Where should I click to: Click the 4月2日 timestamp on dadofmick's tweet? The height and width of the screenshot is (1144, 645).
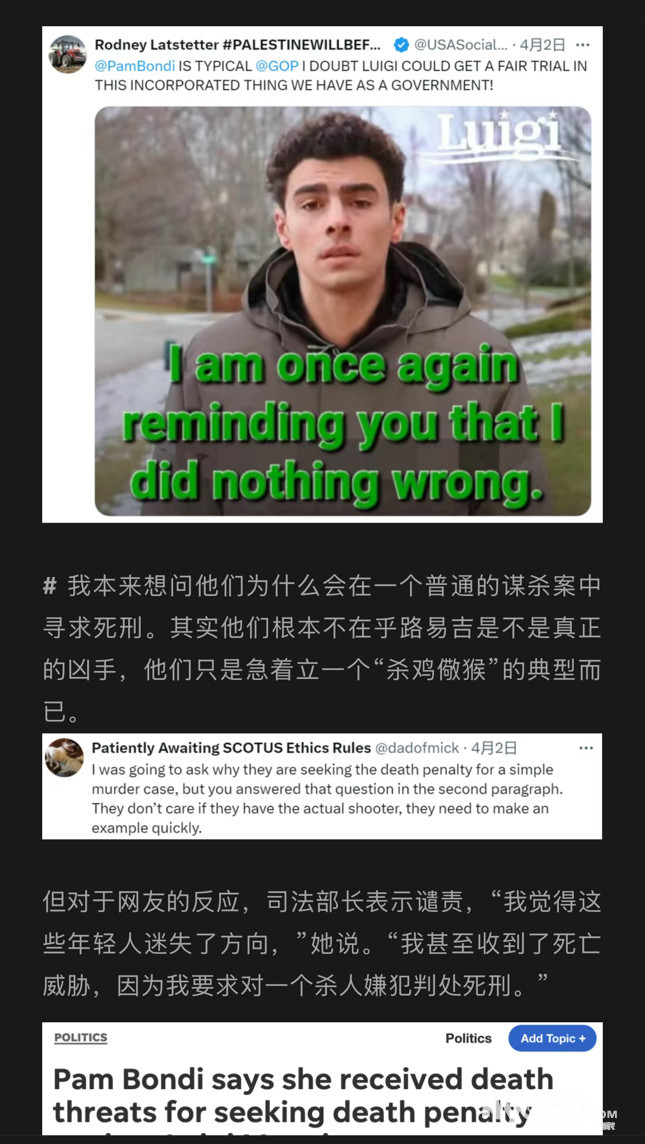point(494,748)
